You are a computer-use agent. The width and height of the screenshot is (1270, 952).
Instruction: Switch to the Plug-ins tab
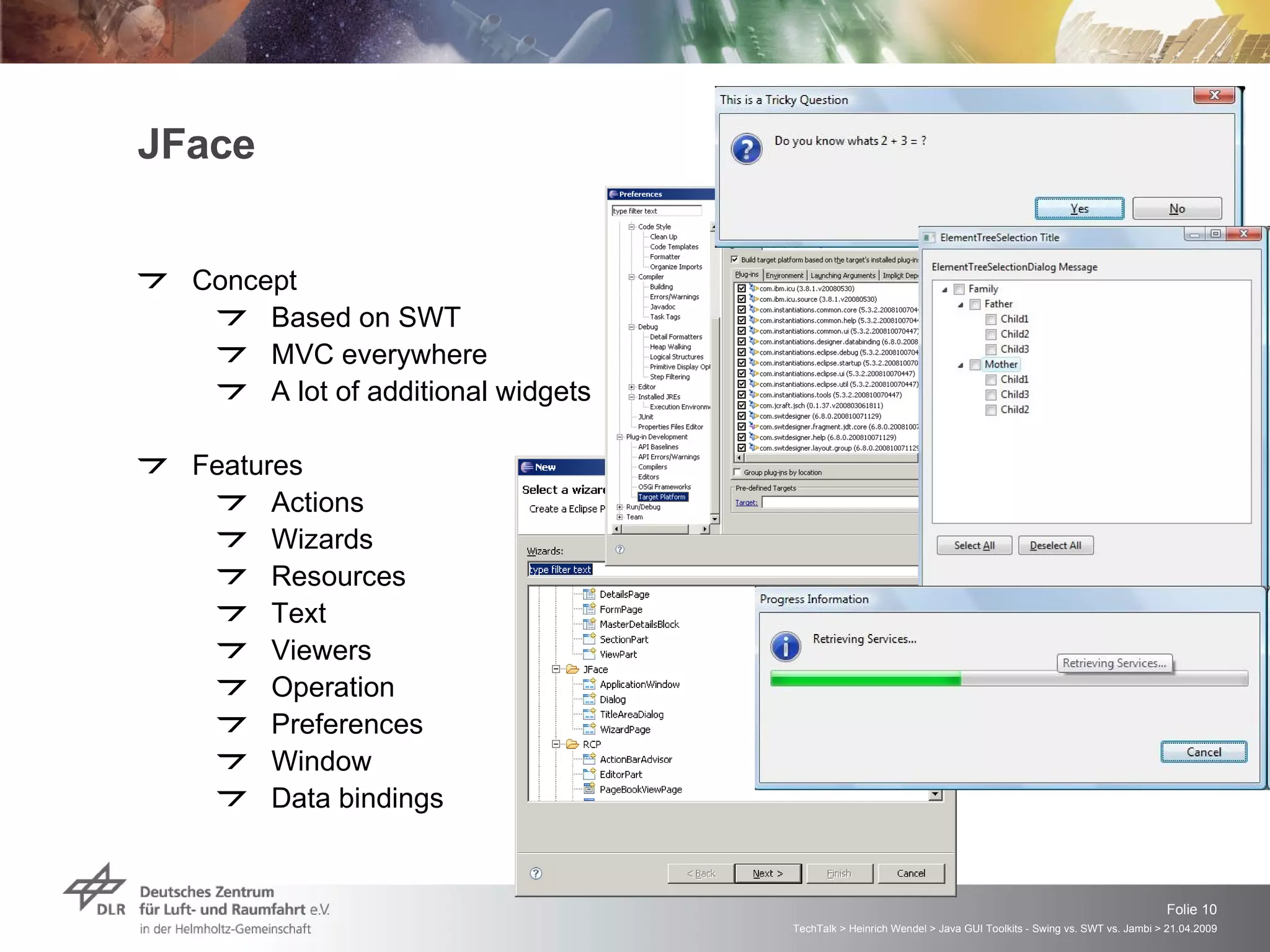pyautogui.click(x=747, y=275)
